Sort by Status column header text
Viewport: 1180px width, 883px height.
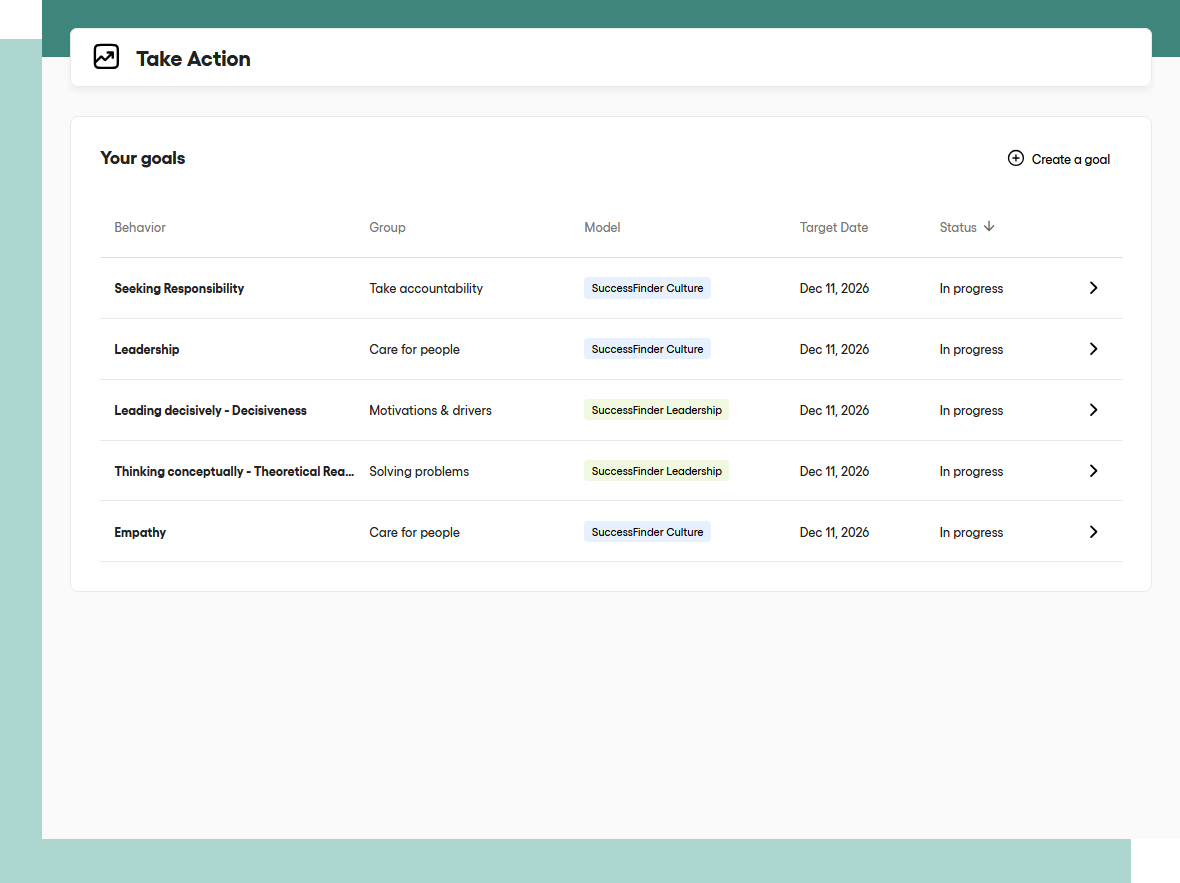coord(957,227)
